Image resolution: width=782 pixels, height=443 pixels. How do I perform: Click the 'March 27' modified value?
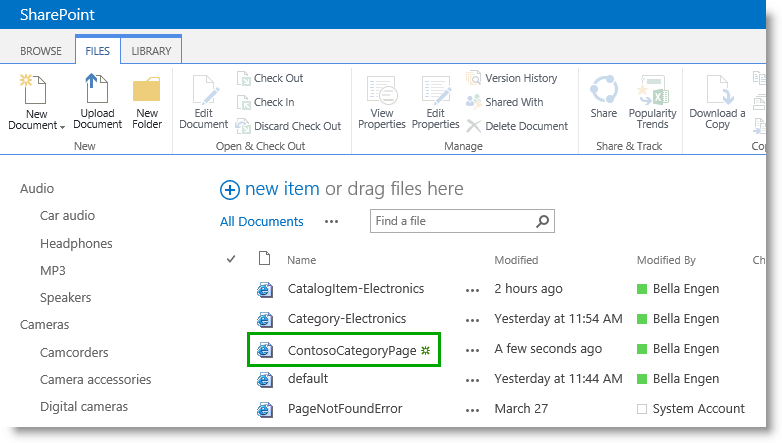tap(521, 409)
